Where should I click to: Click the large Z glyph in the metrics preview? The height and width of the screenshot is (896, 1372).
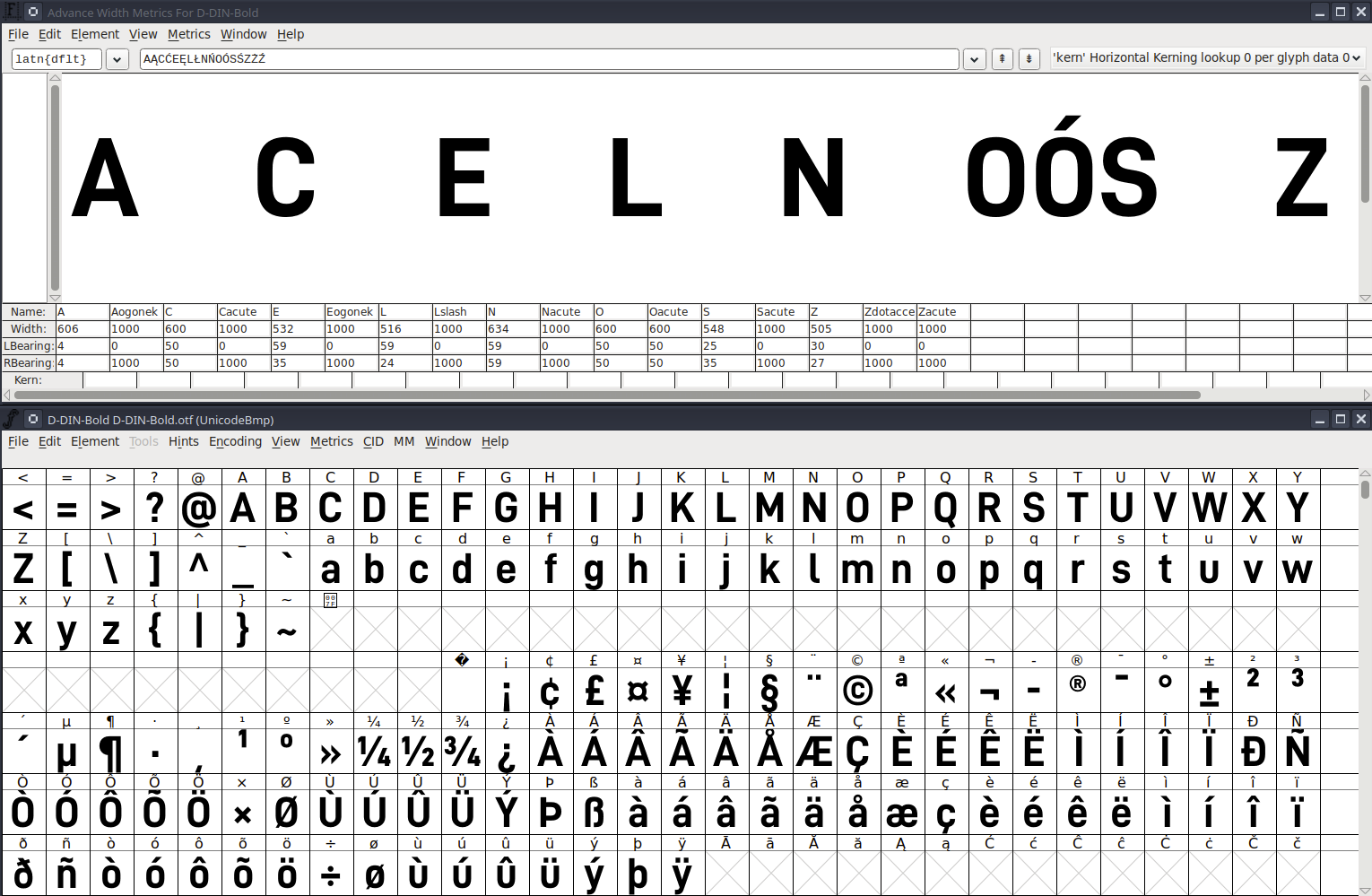[1301, 178]
